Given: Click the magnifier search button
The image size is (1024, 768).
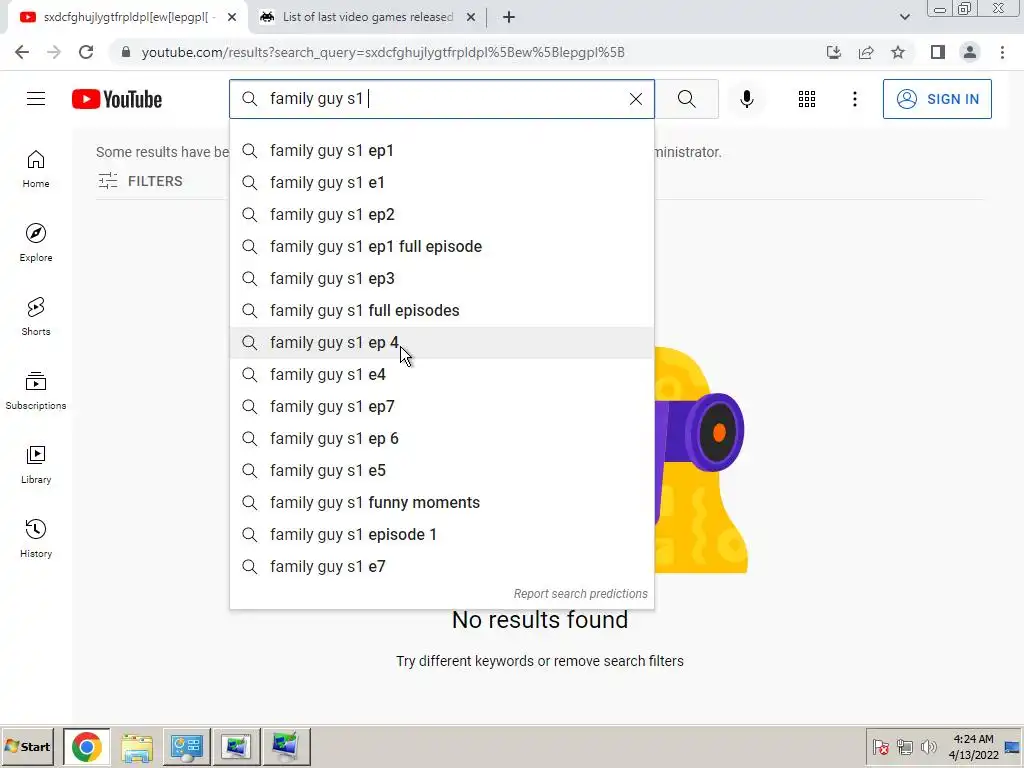Looking at the screenshot, I should click(686, 99).
